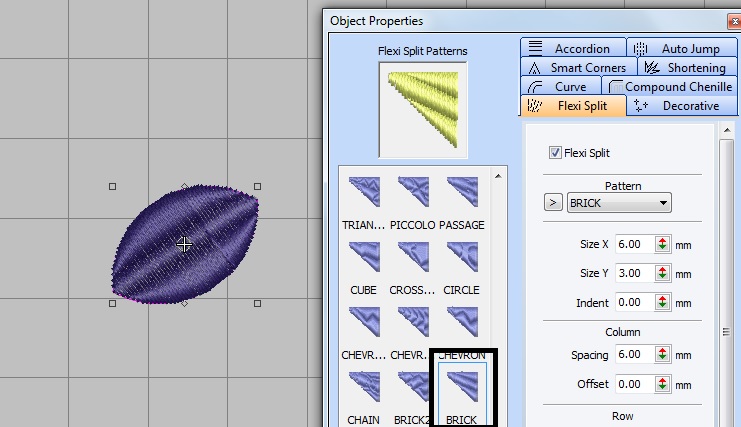Go to Compound Chenille tab
This screenshot has width=741, height=427.
tap(669, 87)
